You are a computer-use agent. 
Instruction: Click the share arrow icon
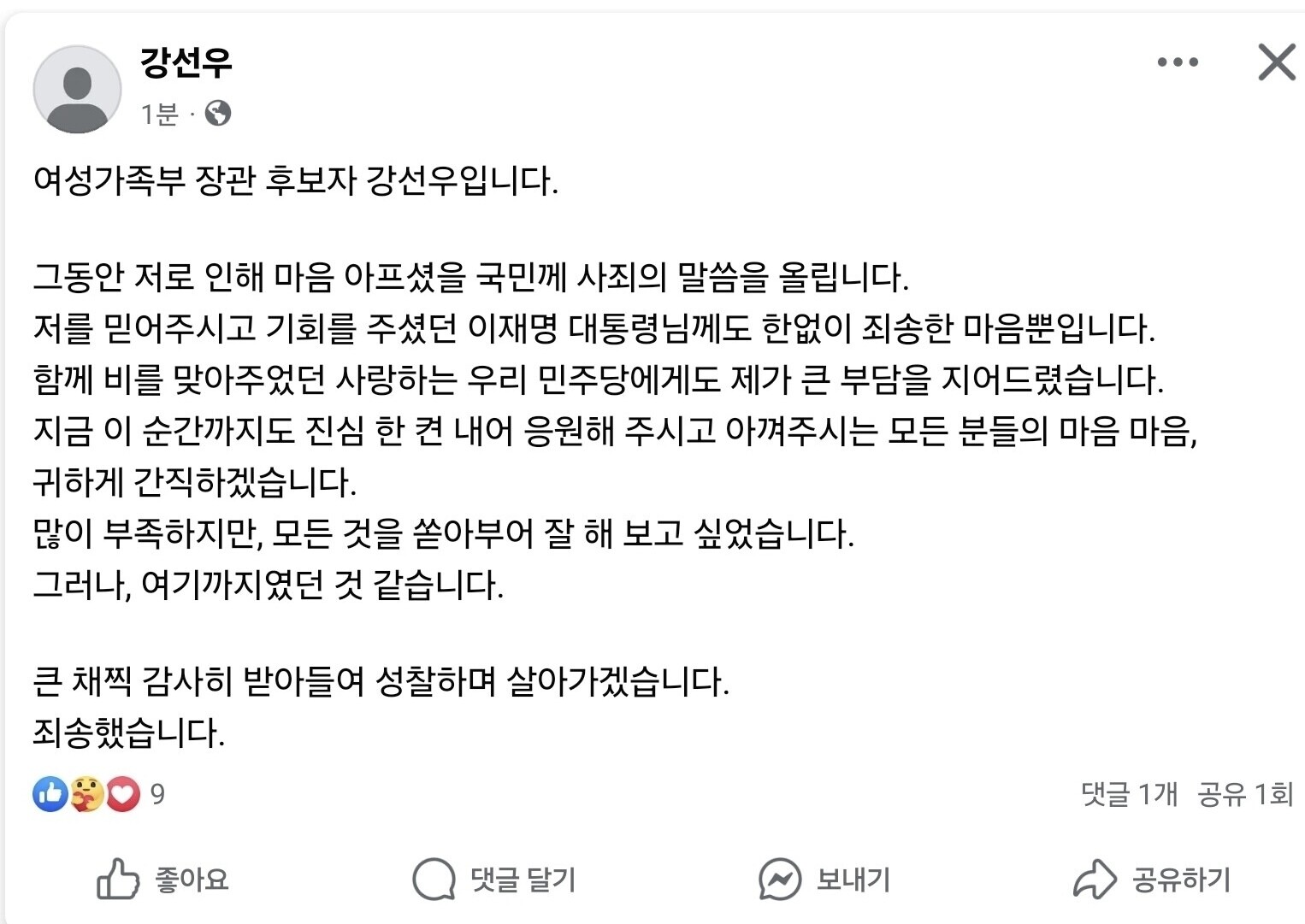(1095, 879)
